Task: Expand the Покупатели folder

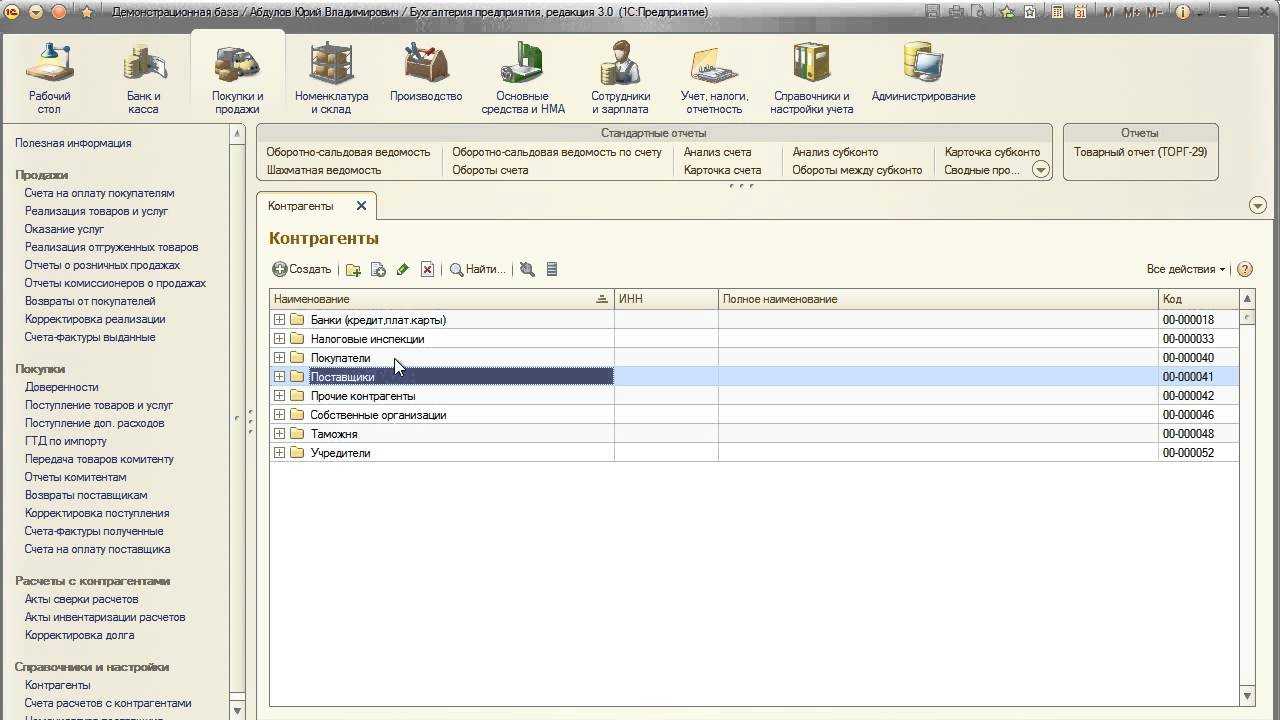Action: pyautogui.click(x=279, y=358)
